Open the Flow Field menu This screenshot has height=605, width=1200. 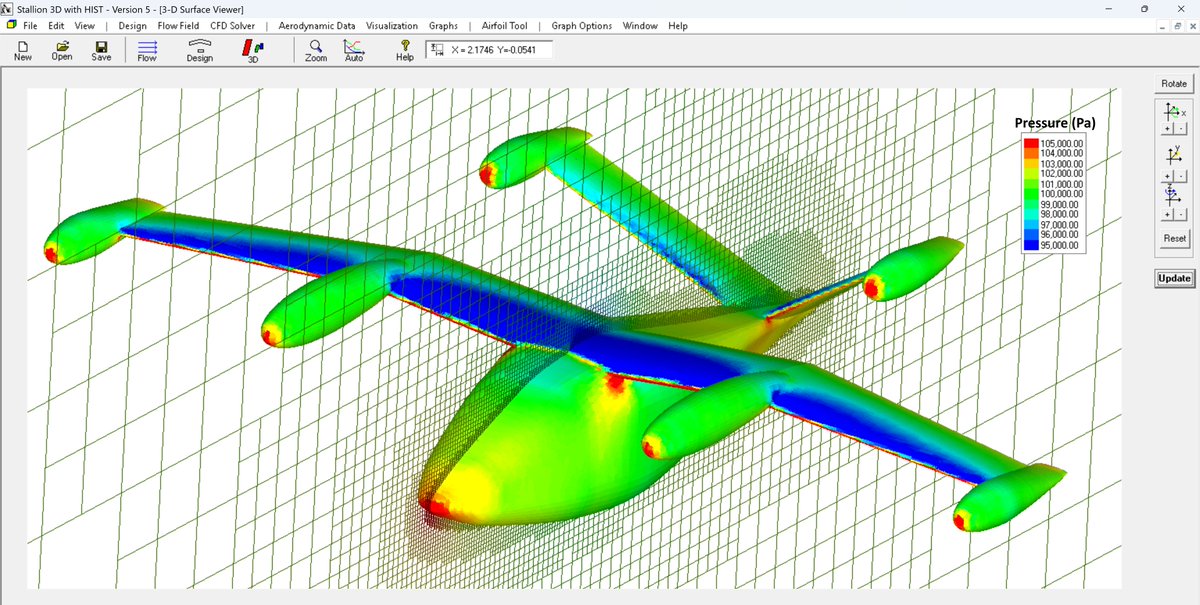pos(178,25)
